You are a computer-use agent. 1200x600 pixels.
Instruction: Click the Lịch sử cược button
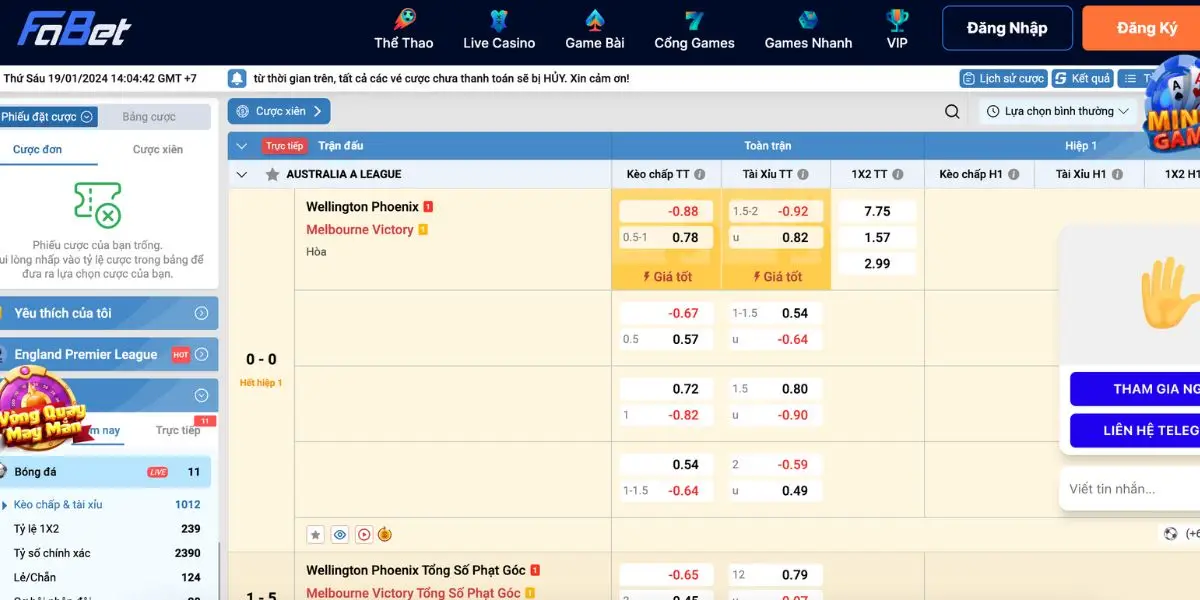point(1003,78)
